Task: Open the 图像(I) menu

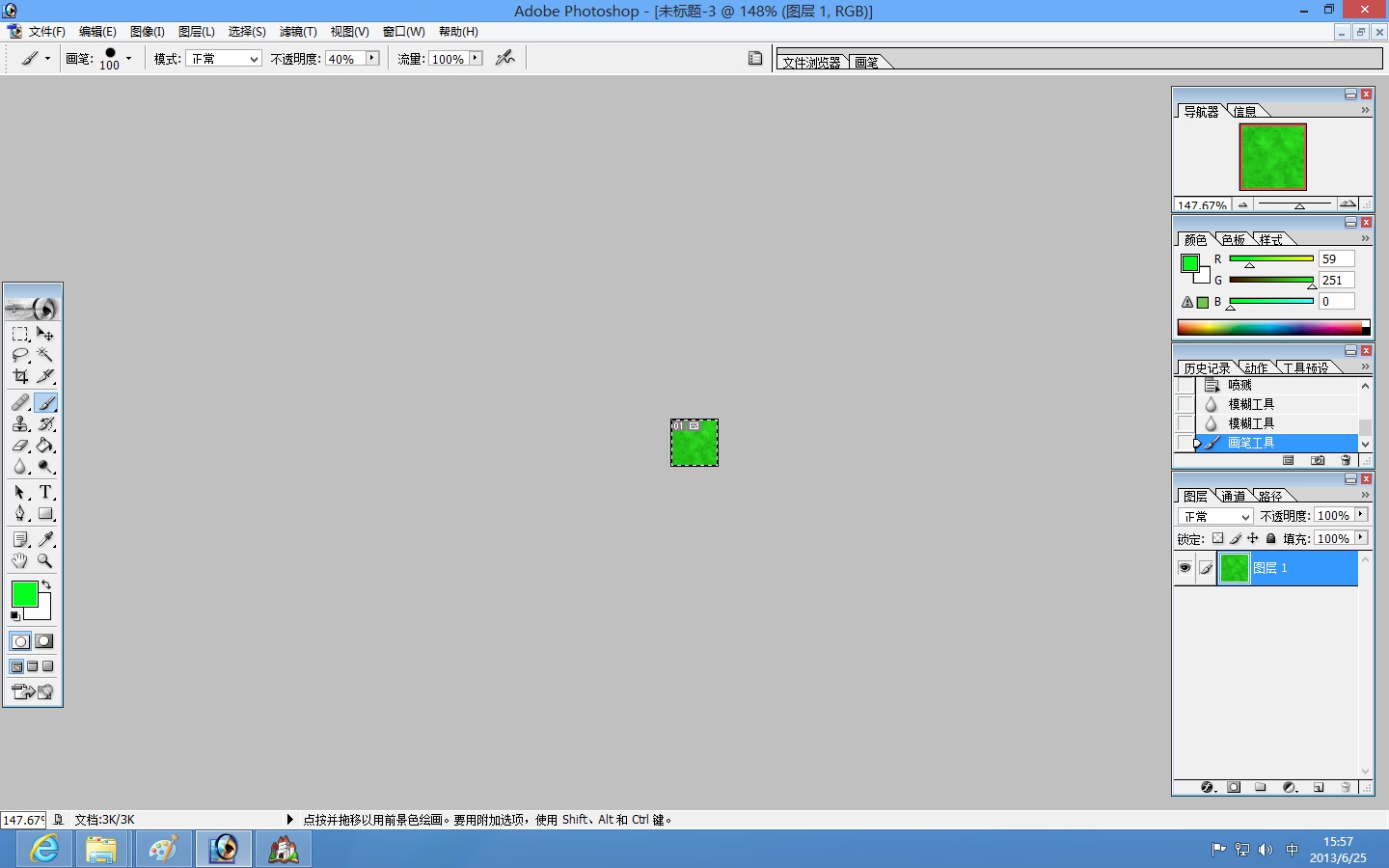Action: coord(148,32)
